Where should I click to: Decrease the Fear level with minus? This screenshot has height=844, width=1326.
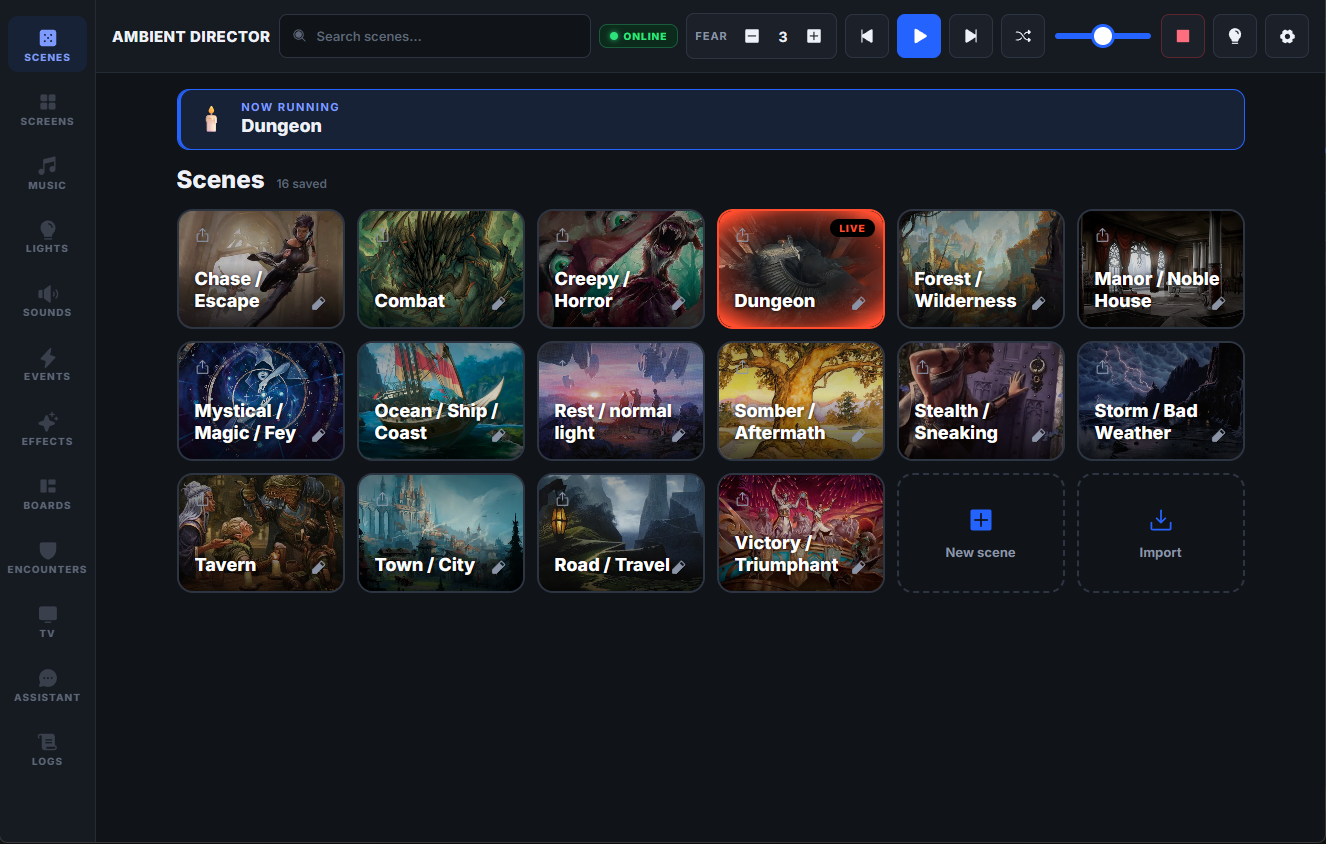pos(752,36)
